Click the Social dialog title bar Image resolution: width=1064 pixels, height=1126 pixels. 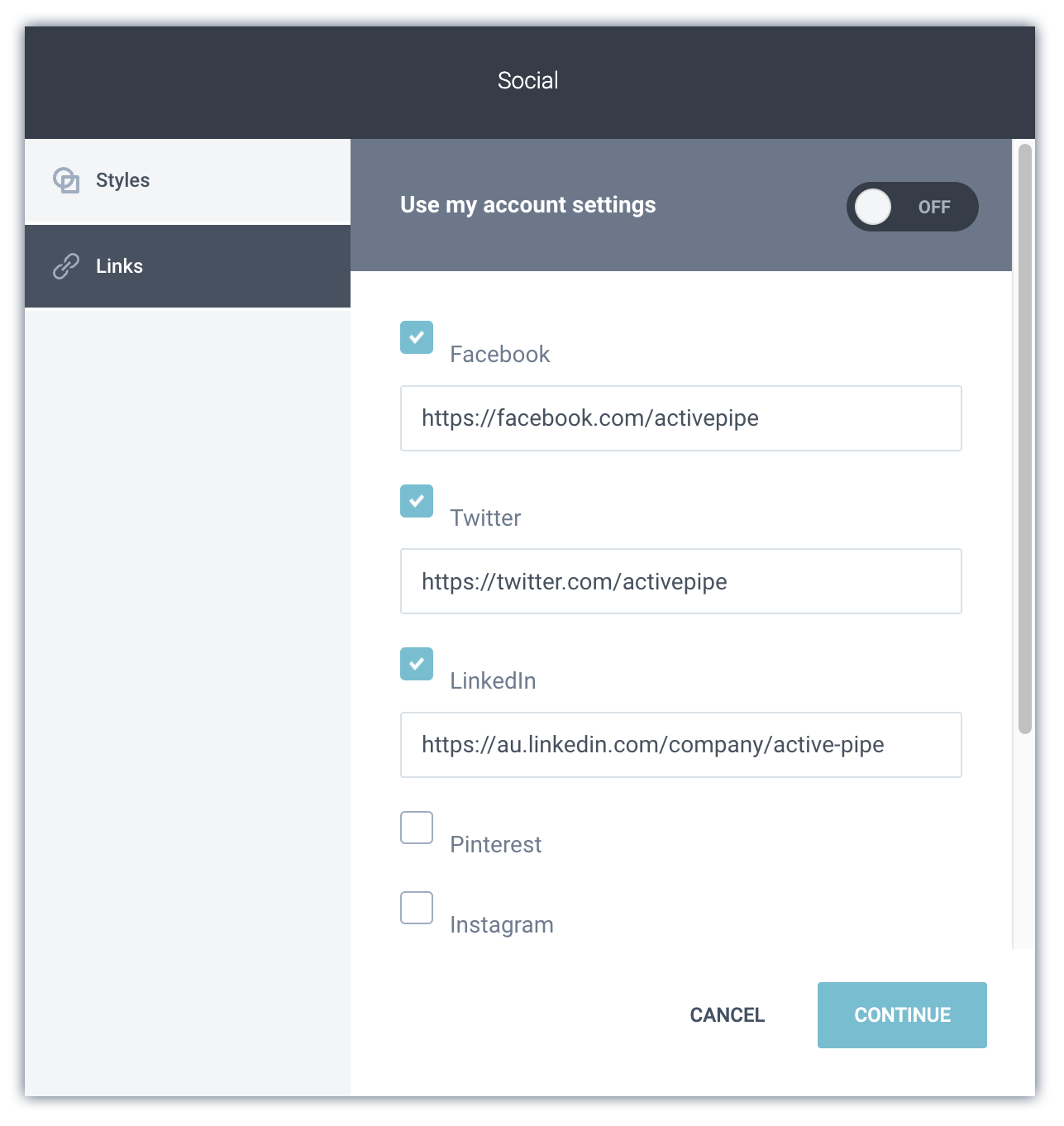click(527, 80)
